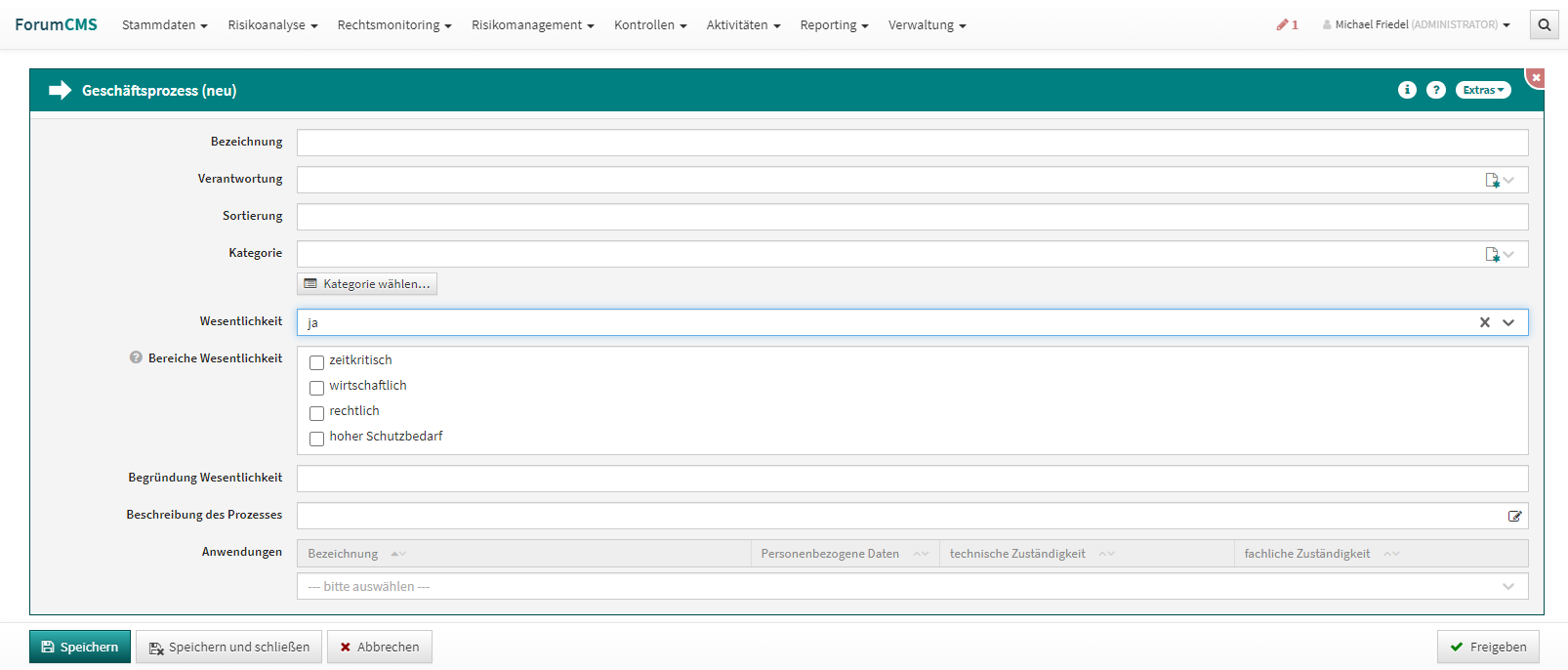The width and height of the screenshot is (1568, 670).
Task: Click the new-entry icon in Verantwortung field
Action: pyautogui.click(x=1492, y=180)
